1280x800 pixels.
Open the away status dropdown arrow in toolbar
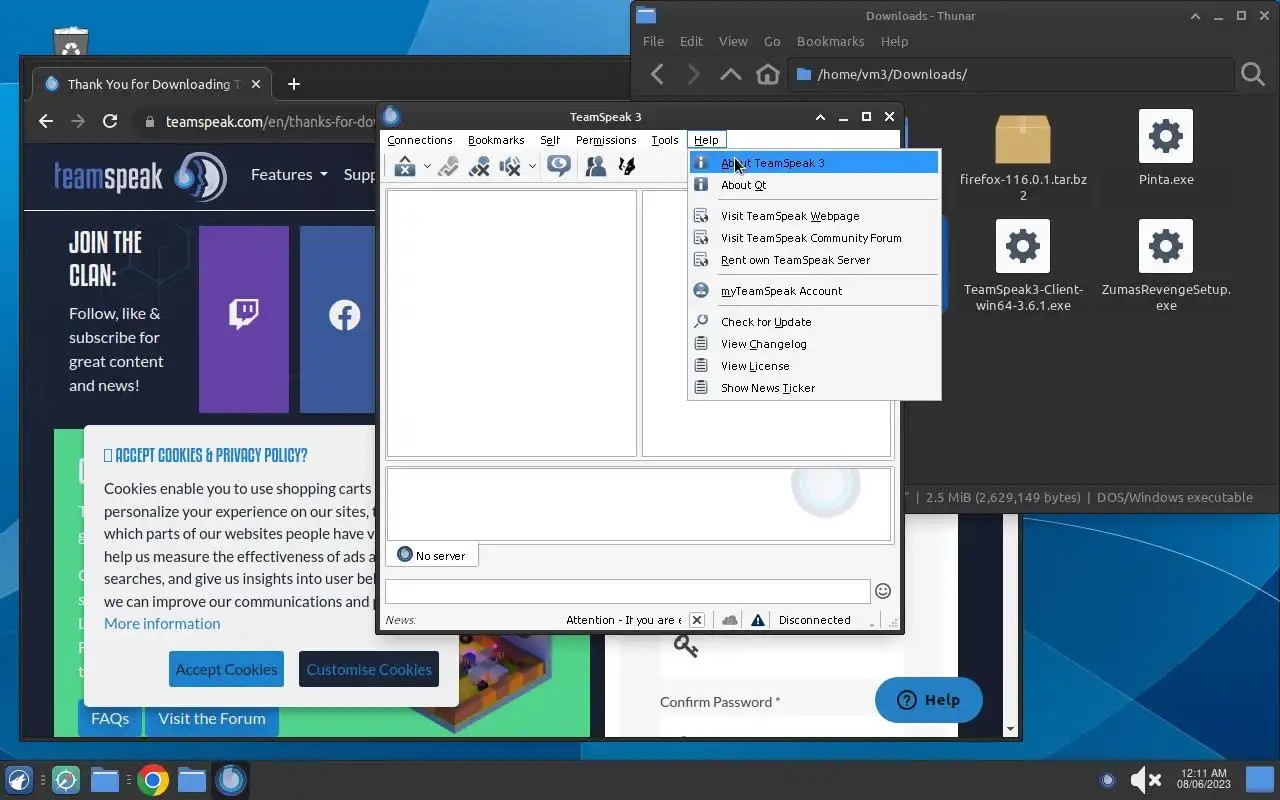pos(427,167)
